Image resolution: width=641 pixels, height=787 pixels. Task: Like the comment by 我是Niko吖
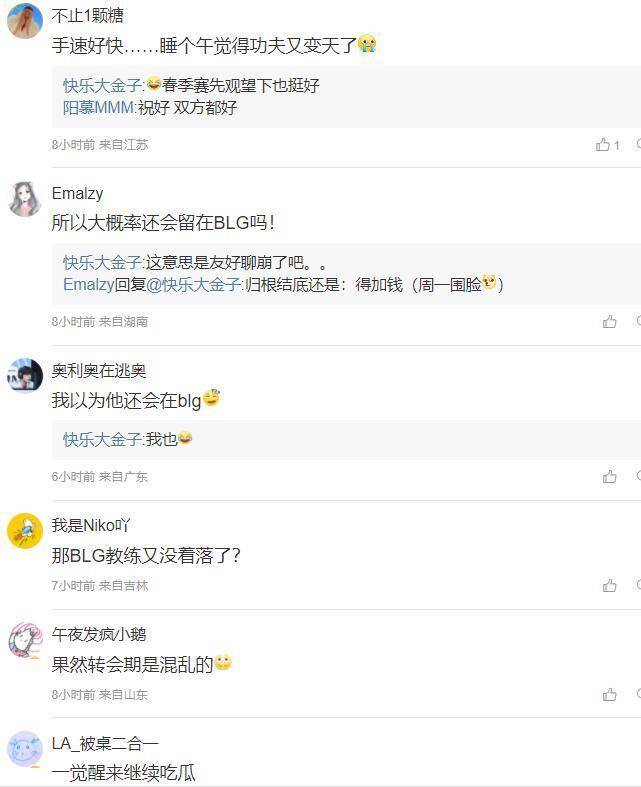click(x=610, y=586)
